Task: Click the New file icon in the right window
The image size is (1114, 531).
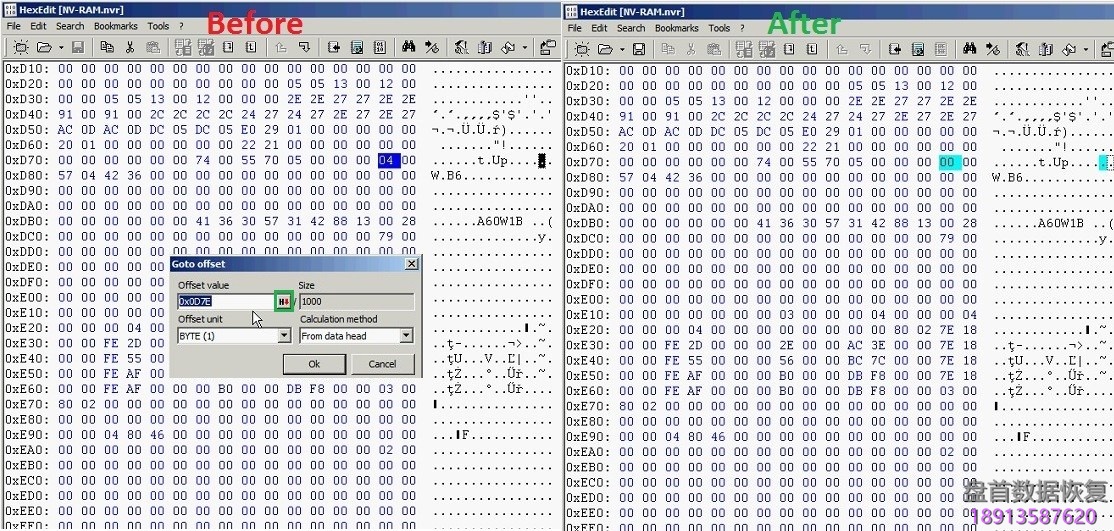Action: 581,48
